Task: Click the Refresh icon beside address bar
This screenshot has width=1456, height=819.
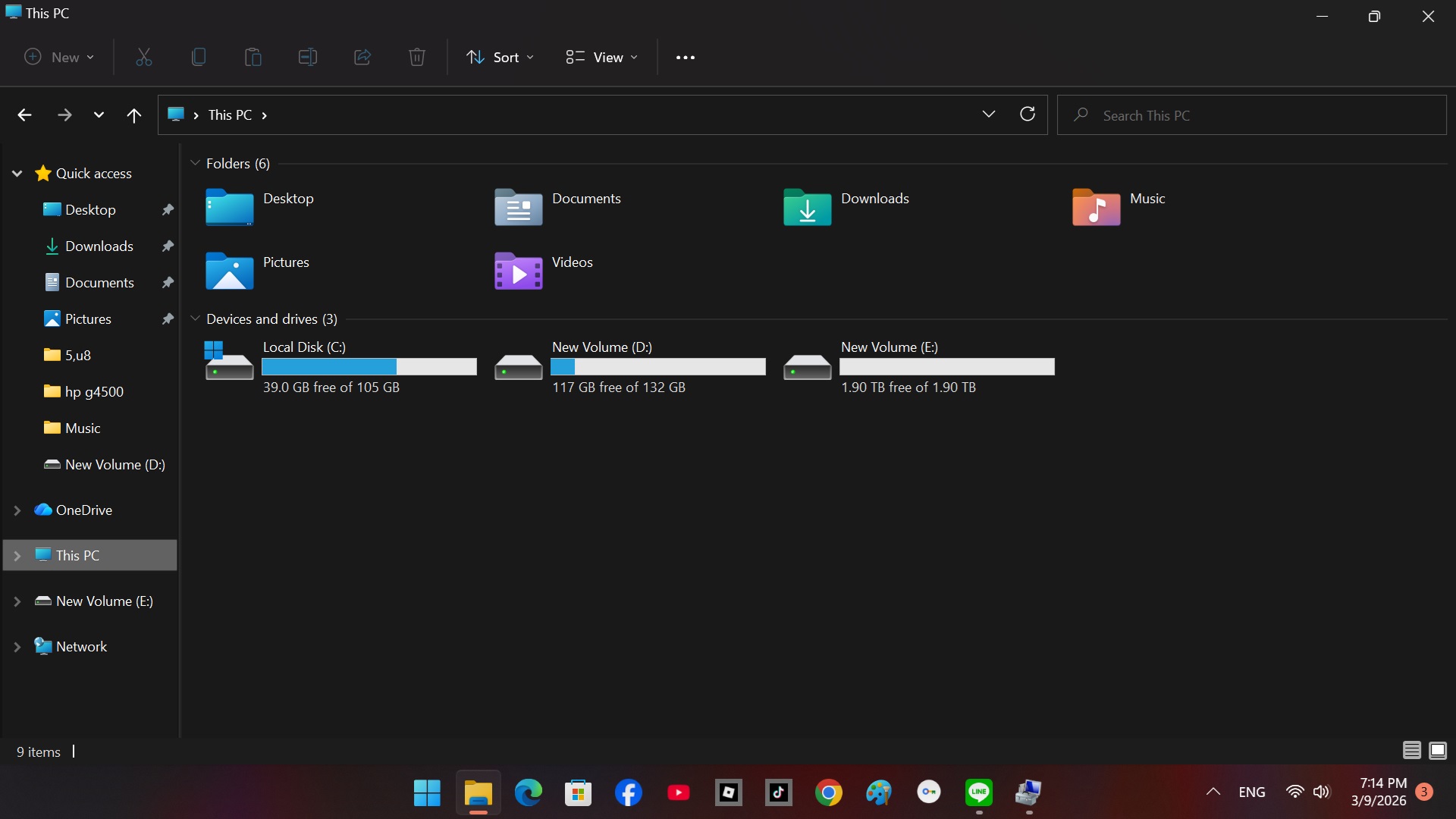Action: 1028,115
